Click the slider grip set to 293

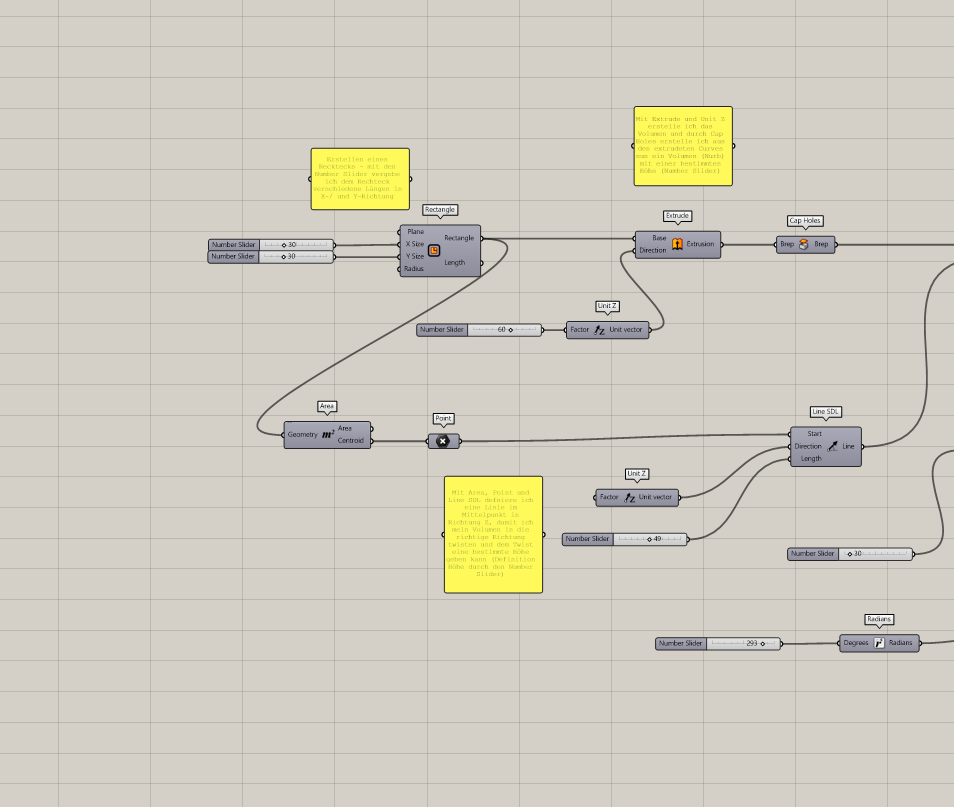coord(765,644)
